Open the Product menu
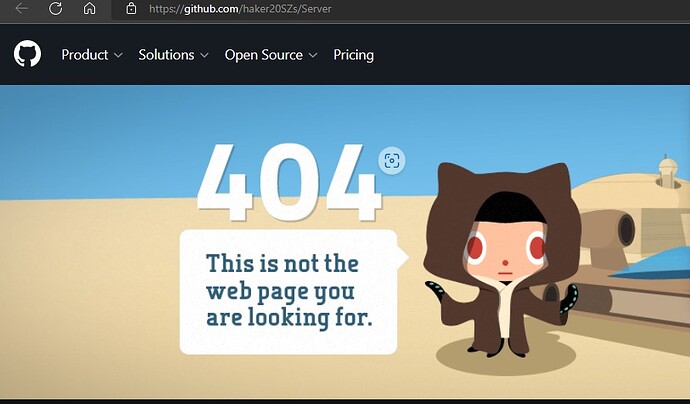This screenshot has width=690, height=404. pos(84,55)
